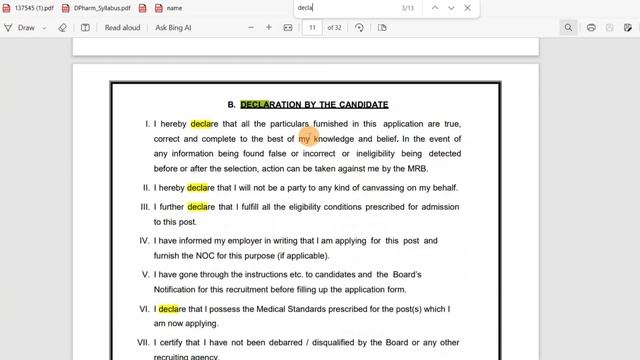640x360 pixels.
Task: Click the Roman numeral 'IV.' list marker
Action: (144, 241)
